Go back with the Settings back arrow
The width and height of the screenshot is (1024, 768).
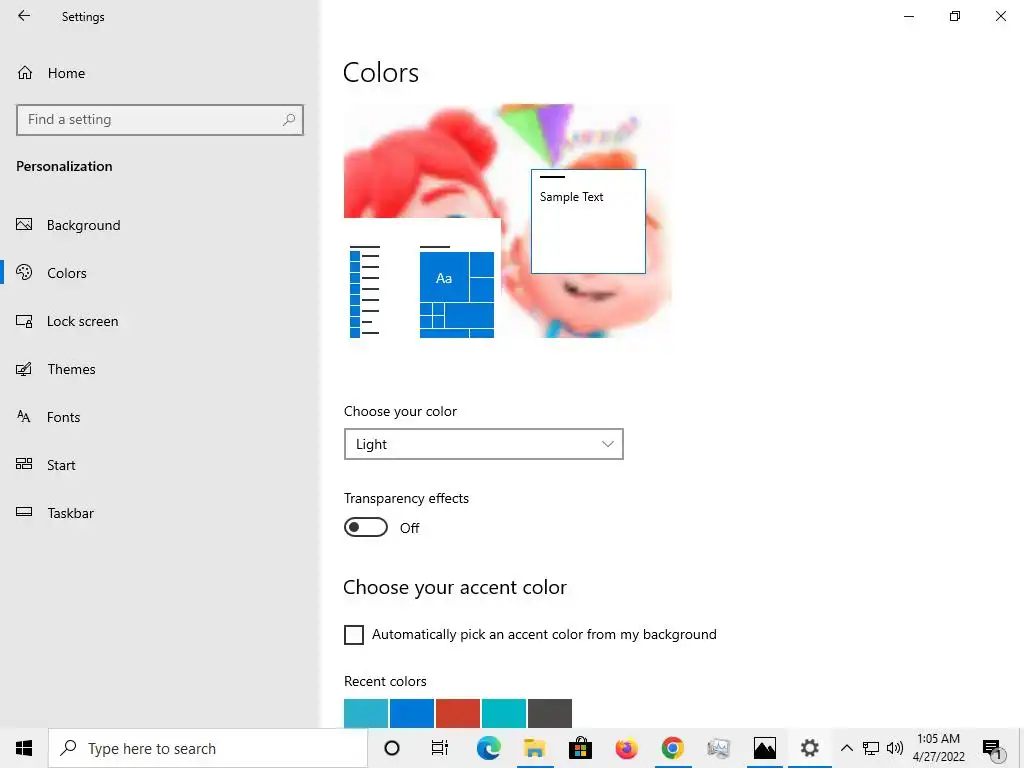click(x=24, y=16)
